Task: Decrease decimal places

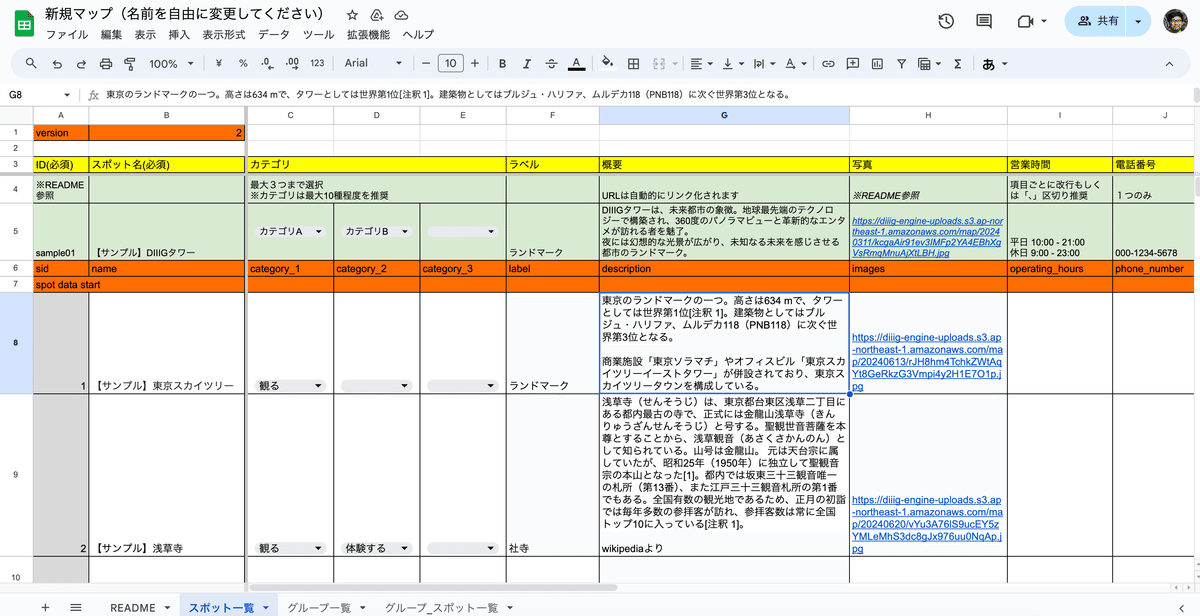Action: [x=267, y=63]
